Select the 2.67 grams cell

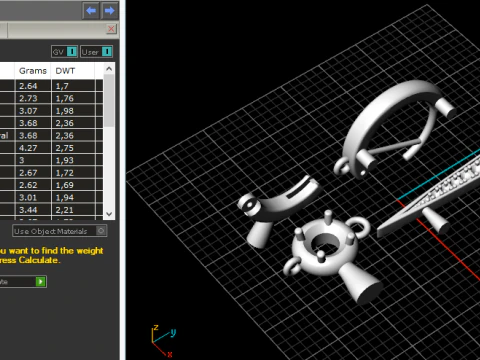[x=33, y=173]
